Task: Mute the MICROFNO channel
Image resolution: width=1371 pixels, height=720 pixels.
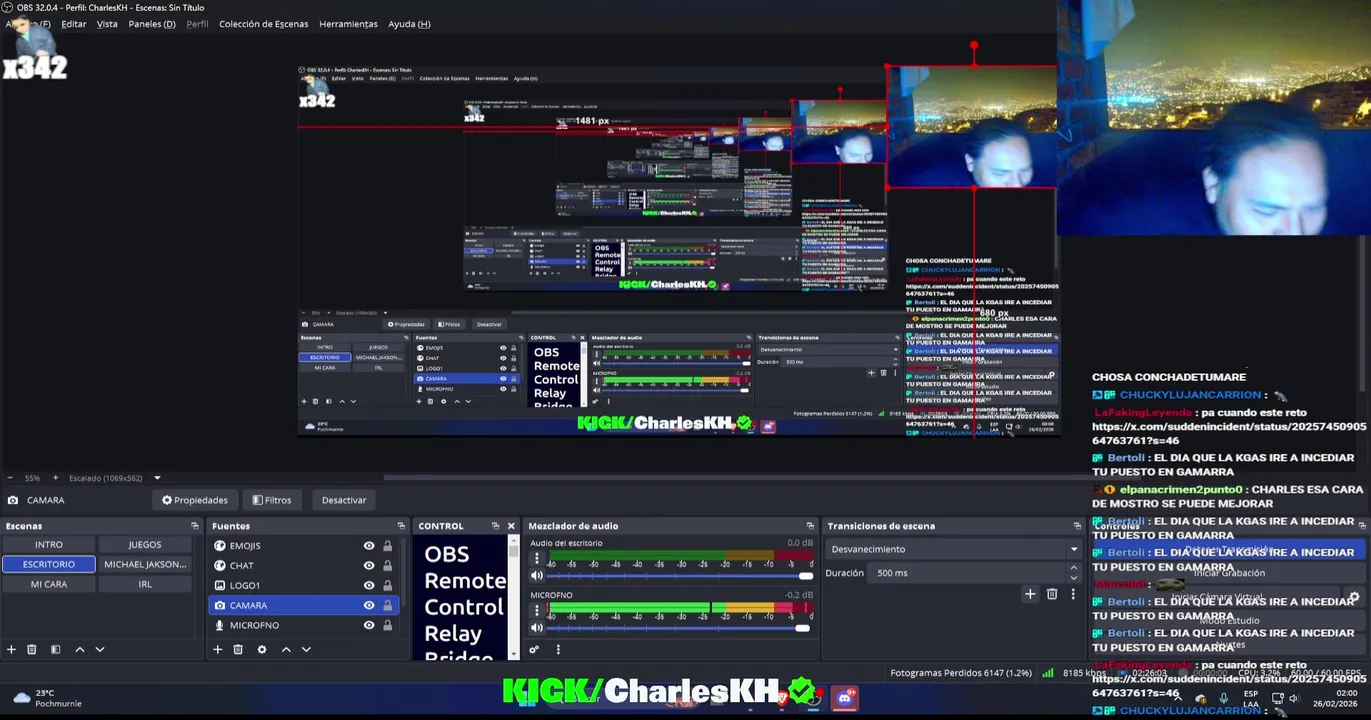Action: [537, 628]
